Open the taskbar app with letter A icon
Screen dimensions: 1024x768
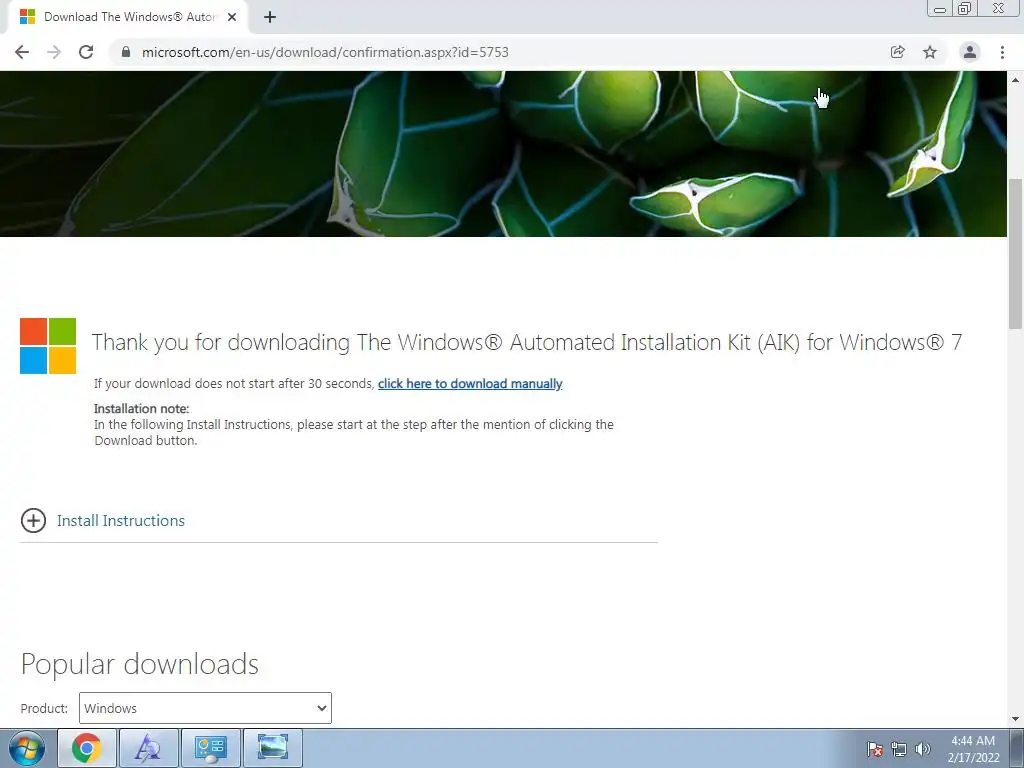coord(148,748)
